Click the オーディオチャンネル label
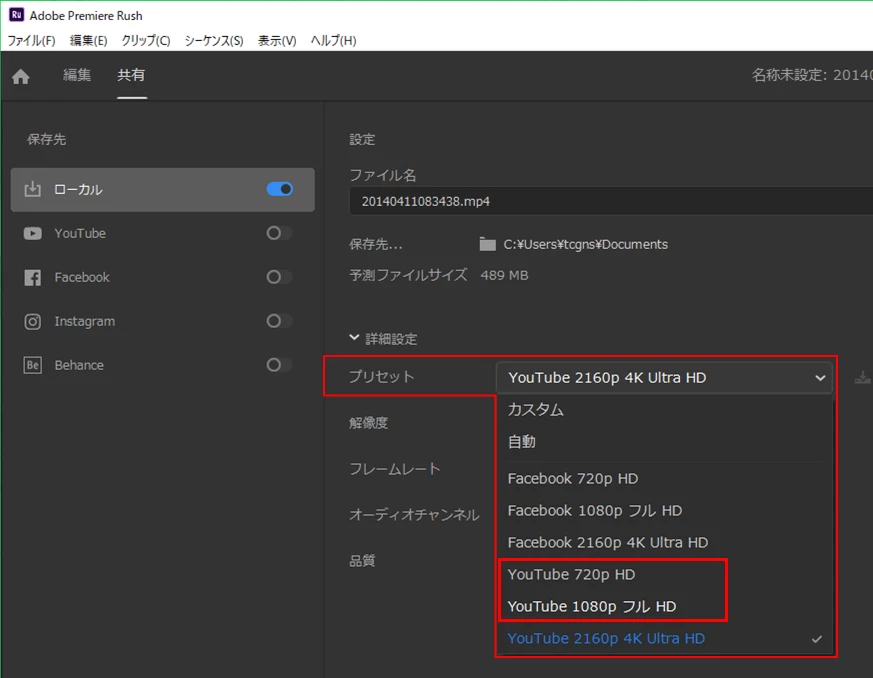 click(414, 515)
